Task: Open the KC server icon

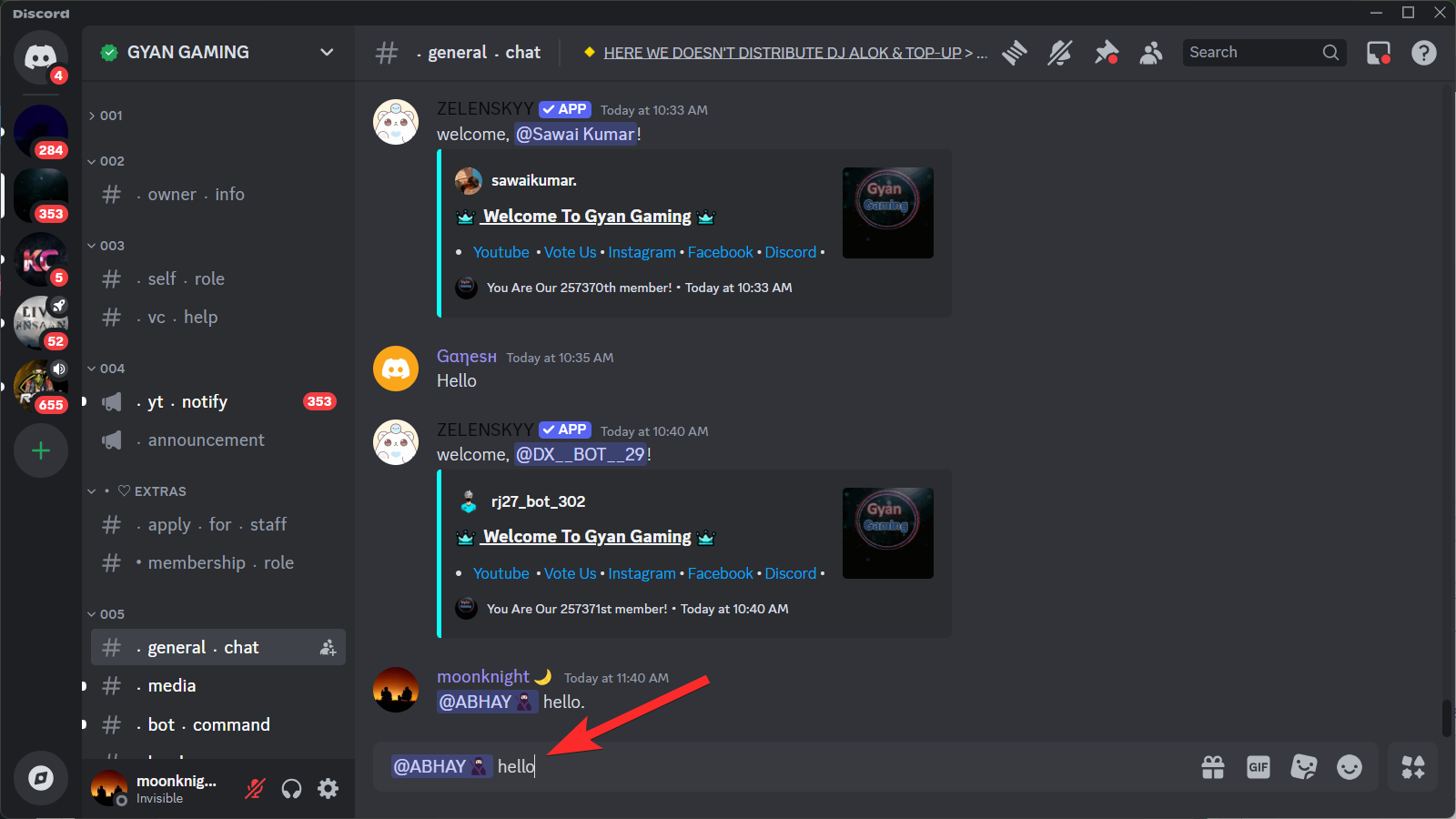Action: tap(41, 259)
